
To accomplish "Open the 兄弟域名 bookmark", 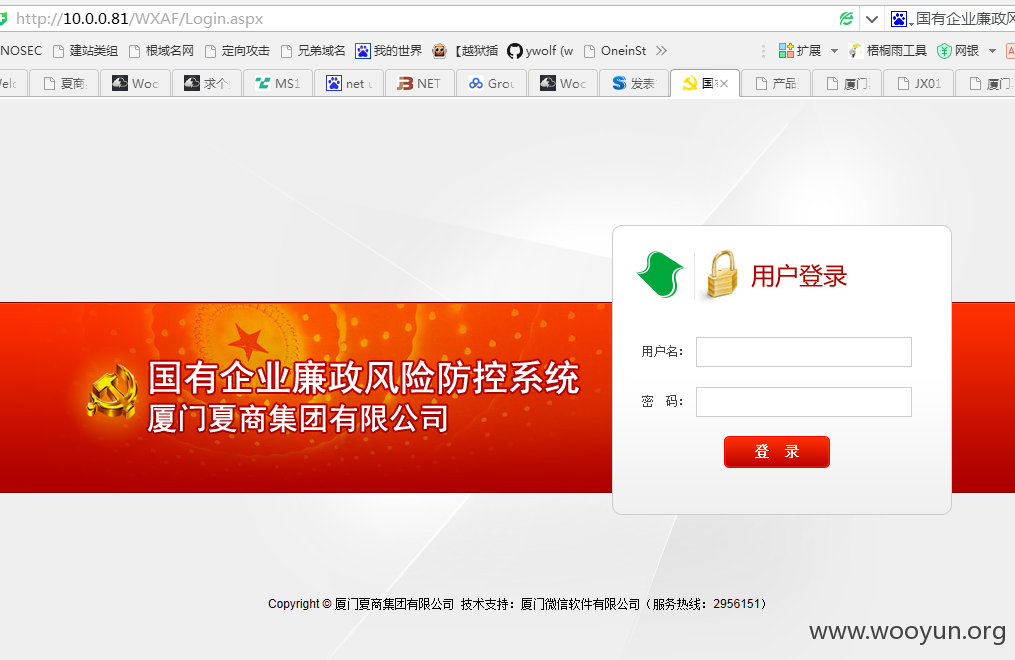I will coord(313,50).
